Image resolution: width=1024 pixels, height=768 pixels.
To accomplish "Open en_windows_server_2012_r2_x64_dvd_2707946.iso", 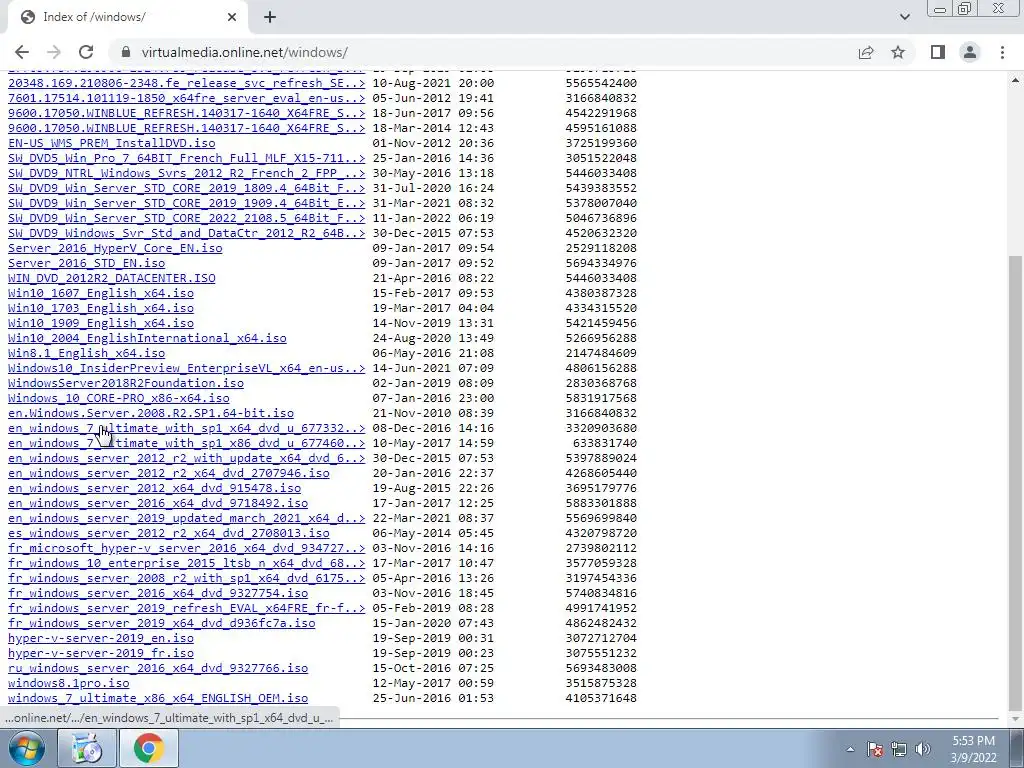I will click(x=168, y=473).
